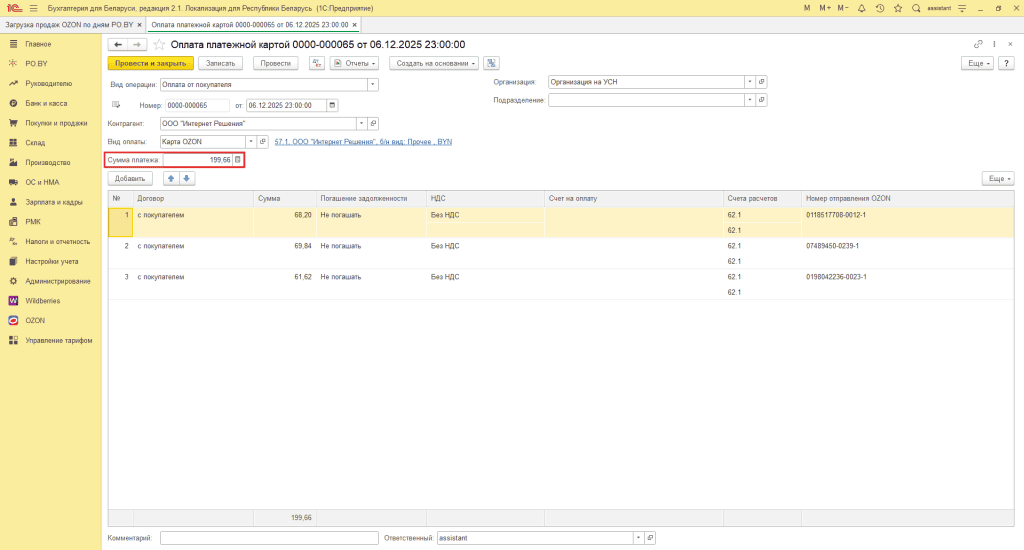Viewport: 1024px width, 550px height.
Task: Go back with left arrow
Action: click(x=118, y=44)
